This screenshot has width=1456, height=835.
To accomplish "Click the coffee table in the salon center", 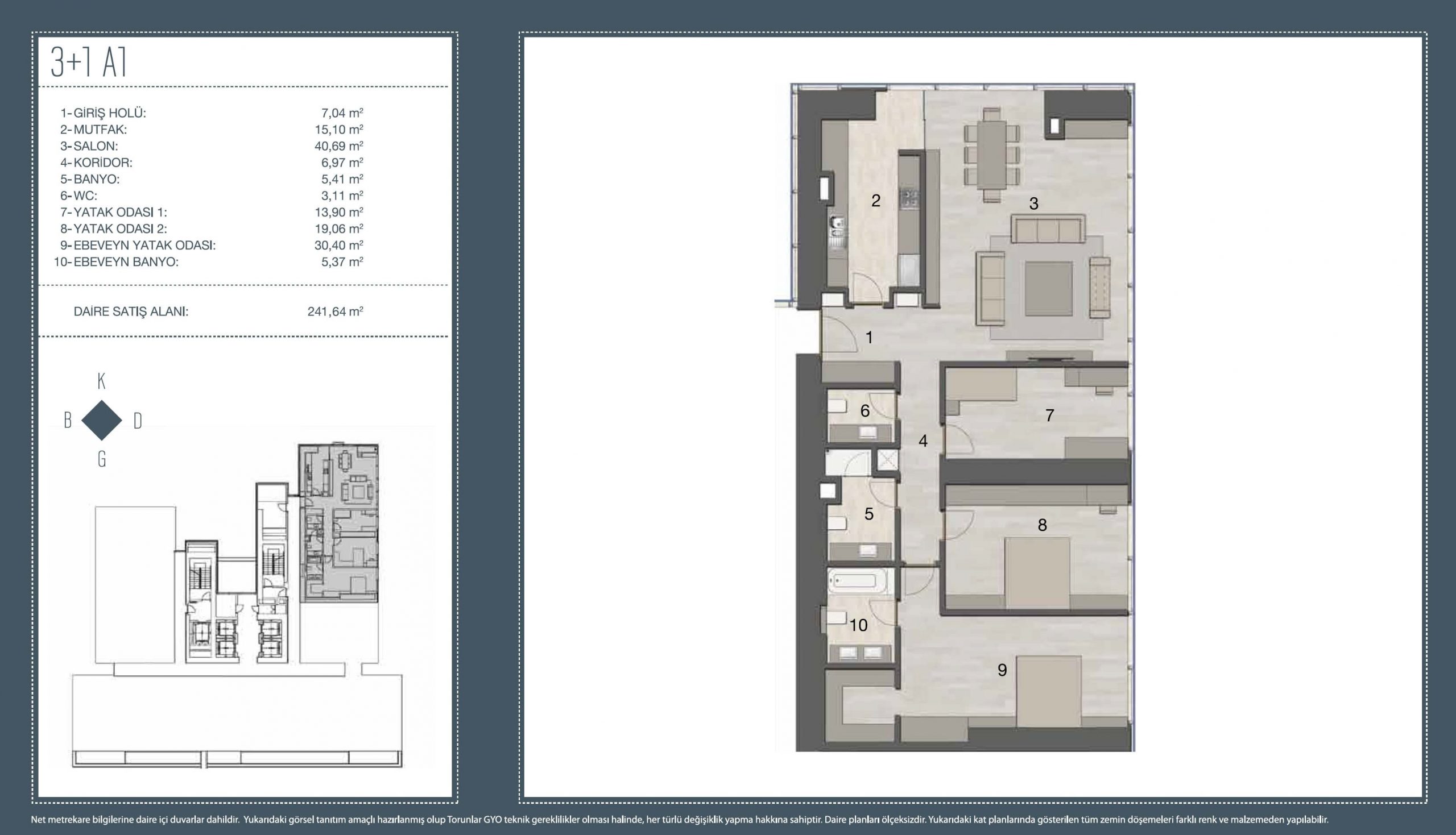I will click(1048, 288).
